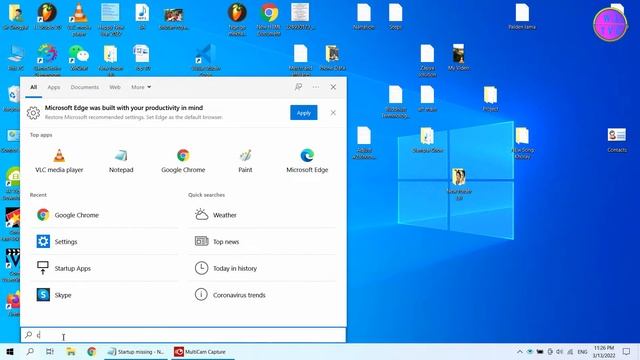Open the Windows Start button
The width and height of the screenshot is (640, 360).
point(10,351)
